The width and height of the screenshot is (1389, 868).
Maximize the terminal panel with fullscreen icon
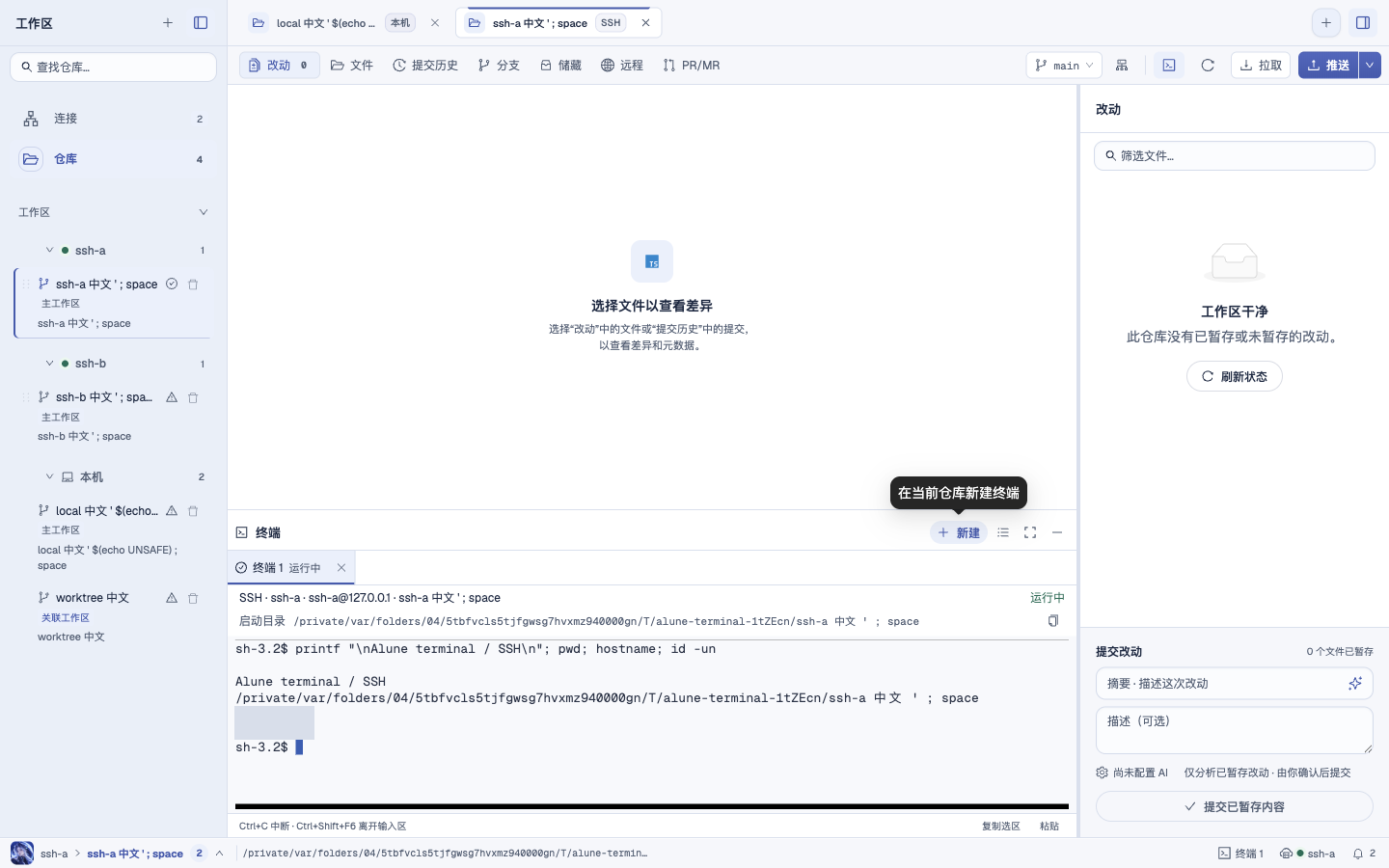pos(1030,532)
